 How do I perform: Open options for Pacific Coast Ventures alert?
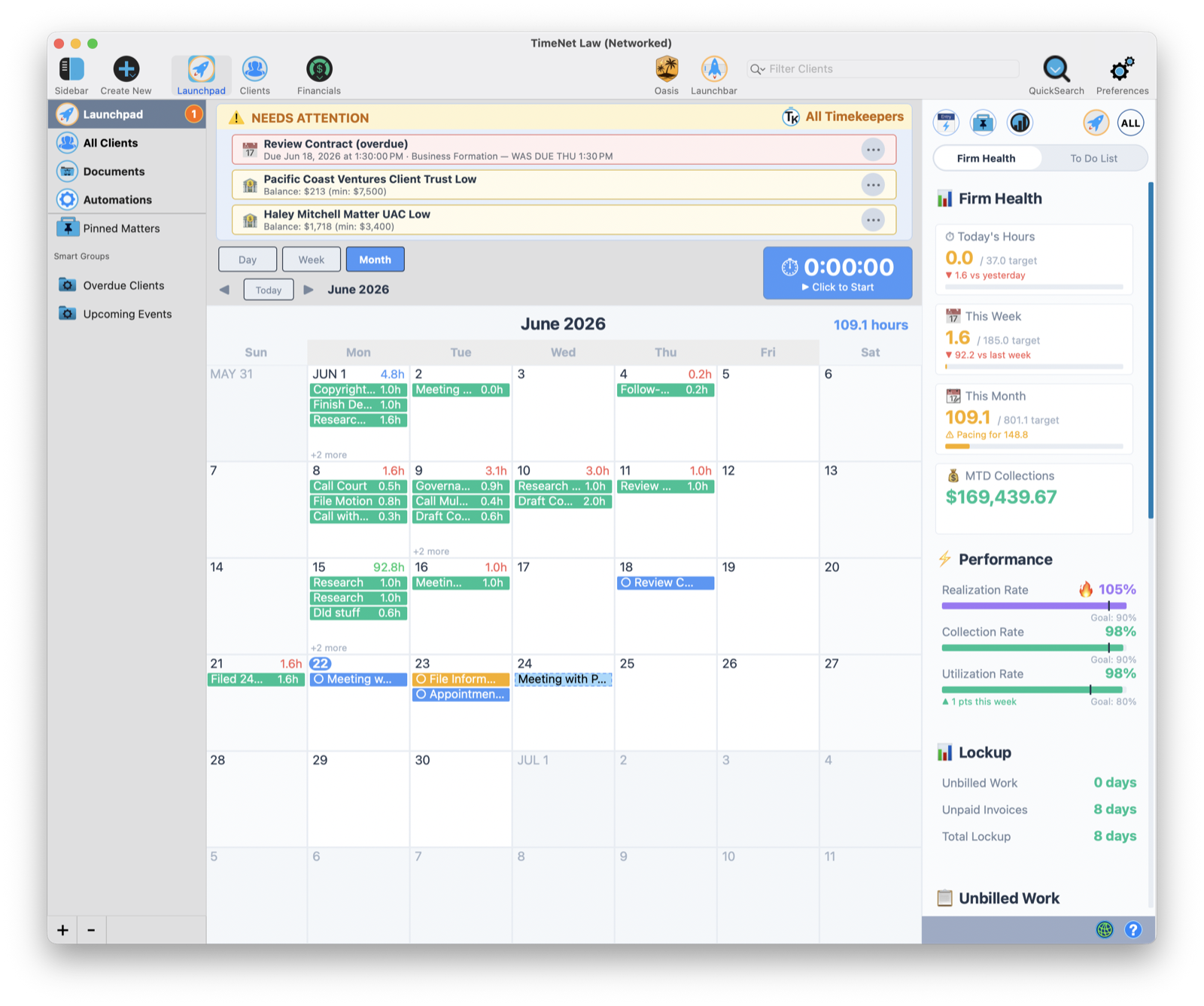point(873,185)
